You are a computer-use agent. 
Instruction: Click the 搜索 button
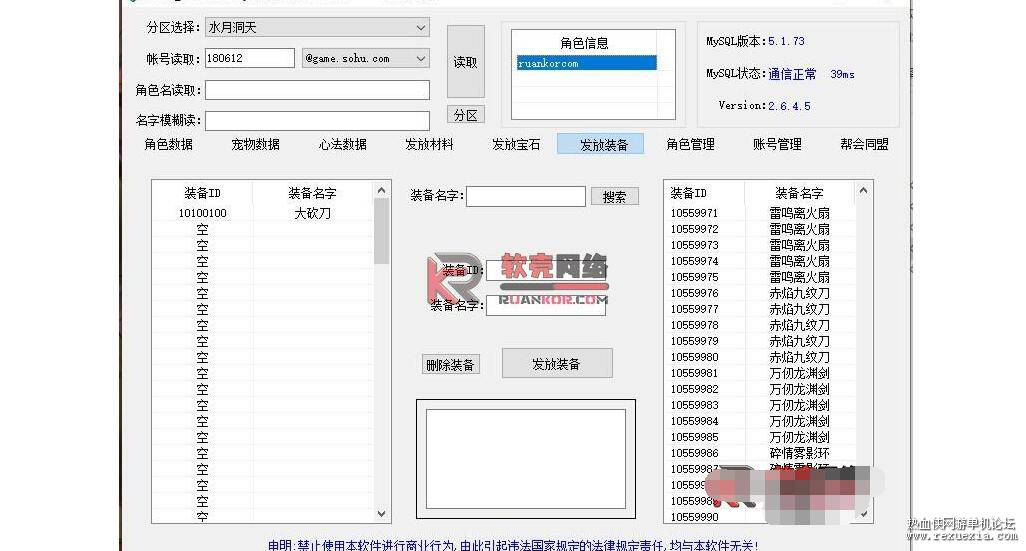tap(614, 196)
